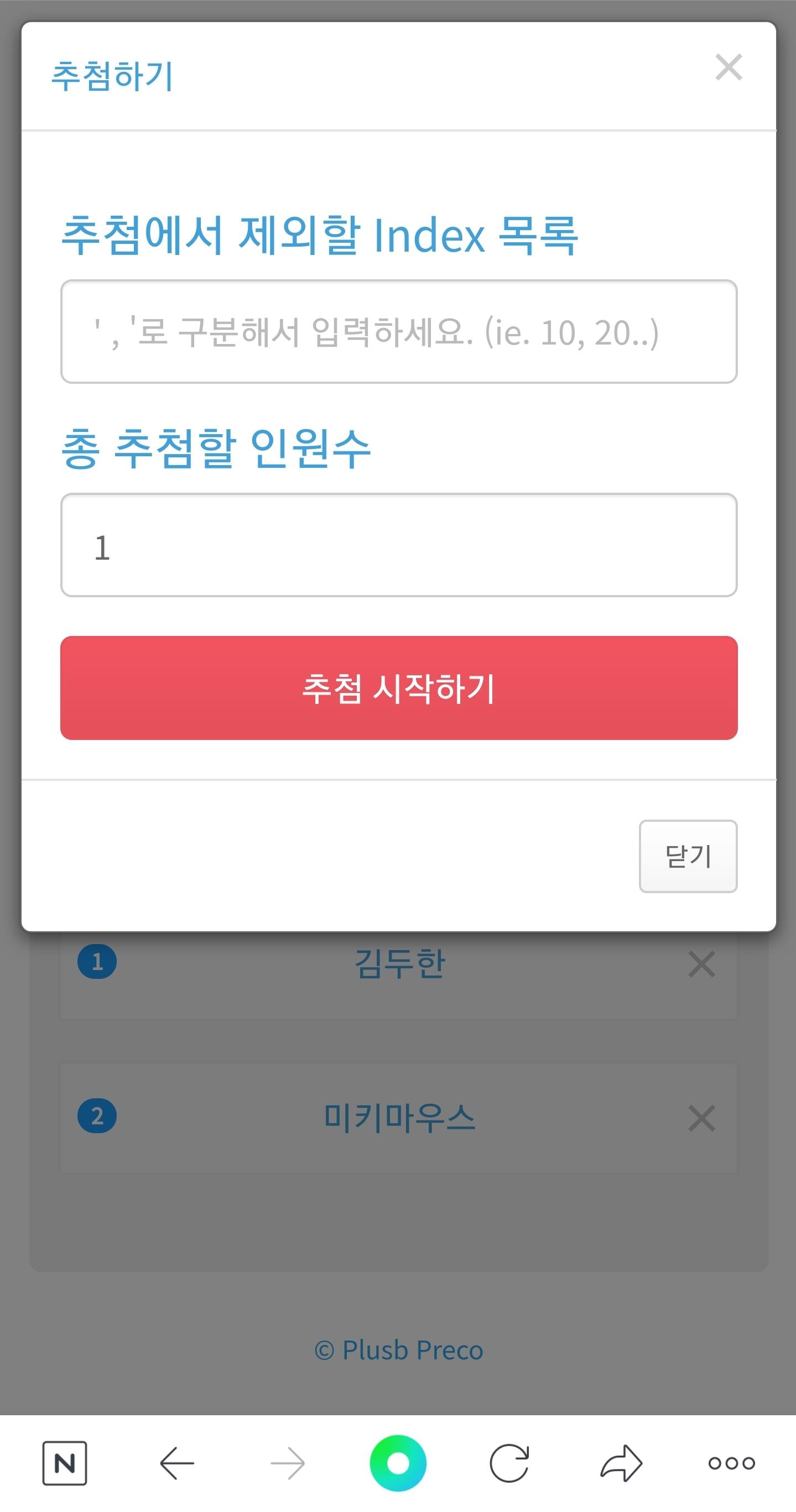Image resolution: width=796 pixels, height=1512 pixels.
Task: Open the Naver N home icon
Action: [x=65, y=1463]
